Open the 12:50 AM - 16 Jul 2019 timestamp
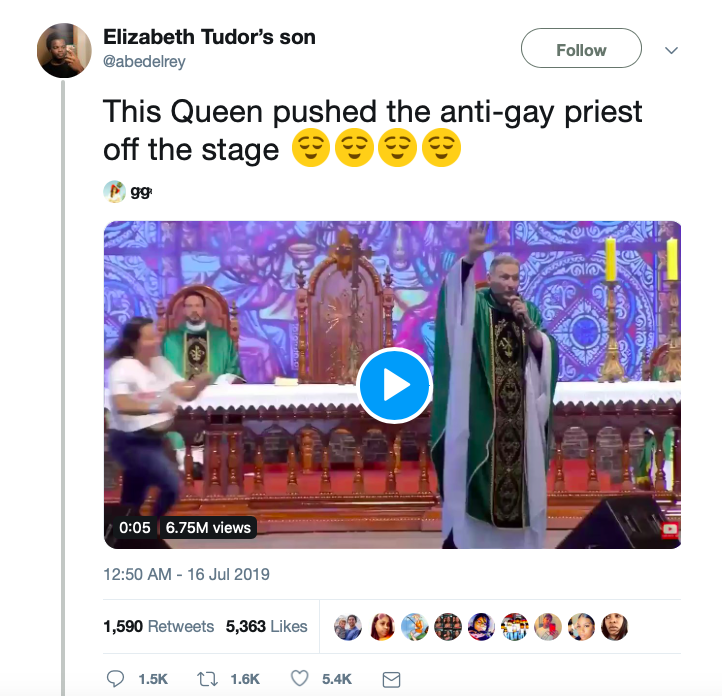 tap(186, 574)
